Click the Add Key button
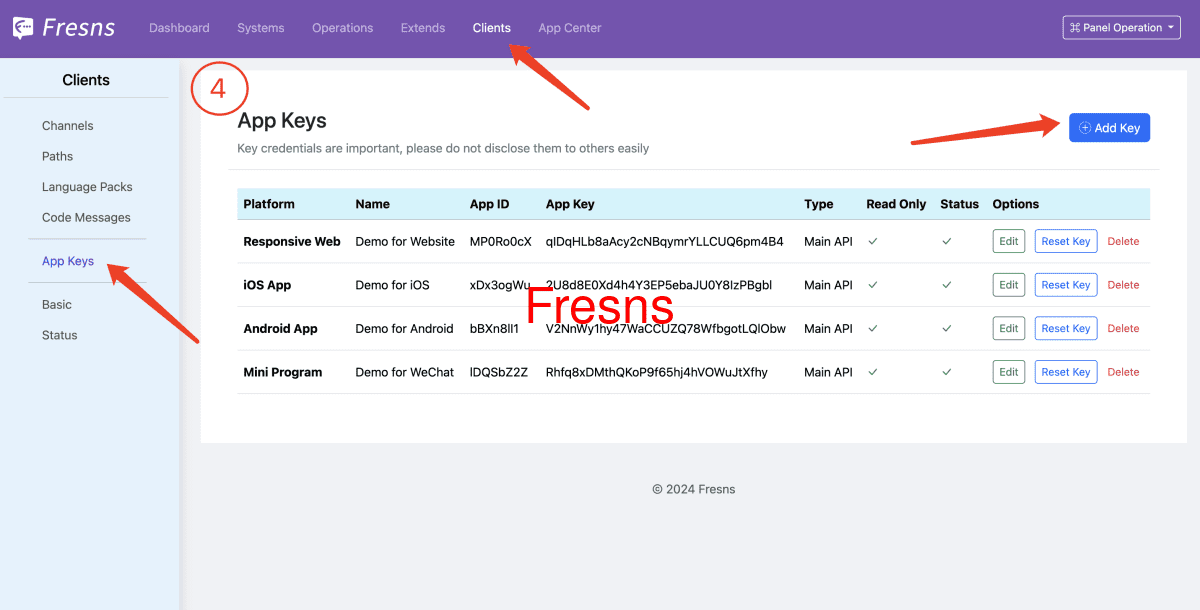This screenshot has width=1200, height=610. coord(1109,127)
